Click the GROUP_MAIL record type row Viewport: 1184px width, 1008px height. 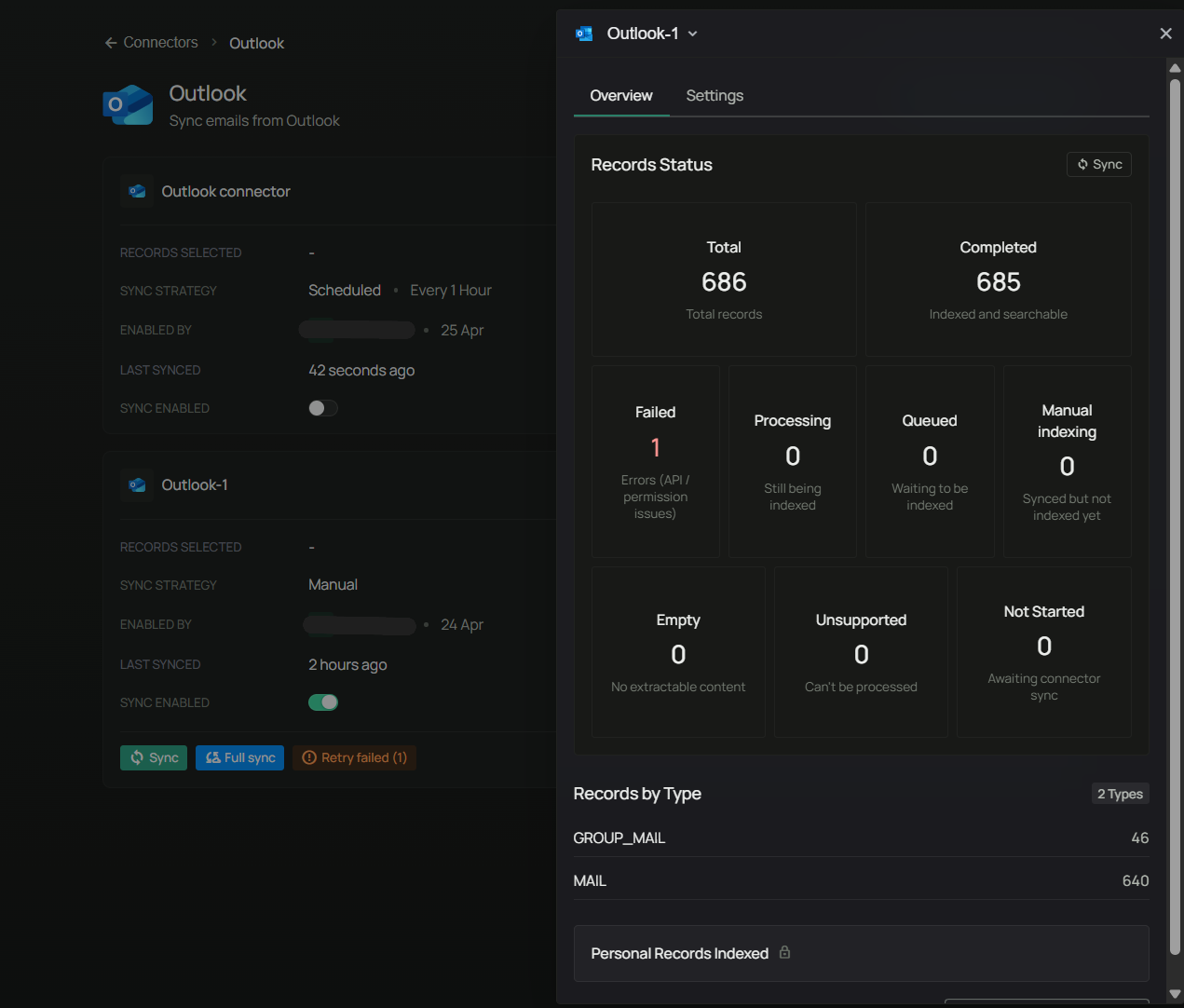(x=861, y=838)
